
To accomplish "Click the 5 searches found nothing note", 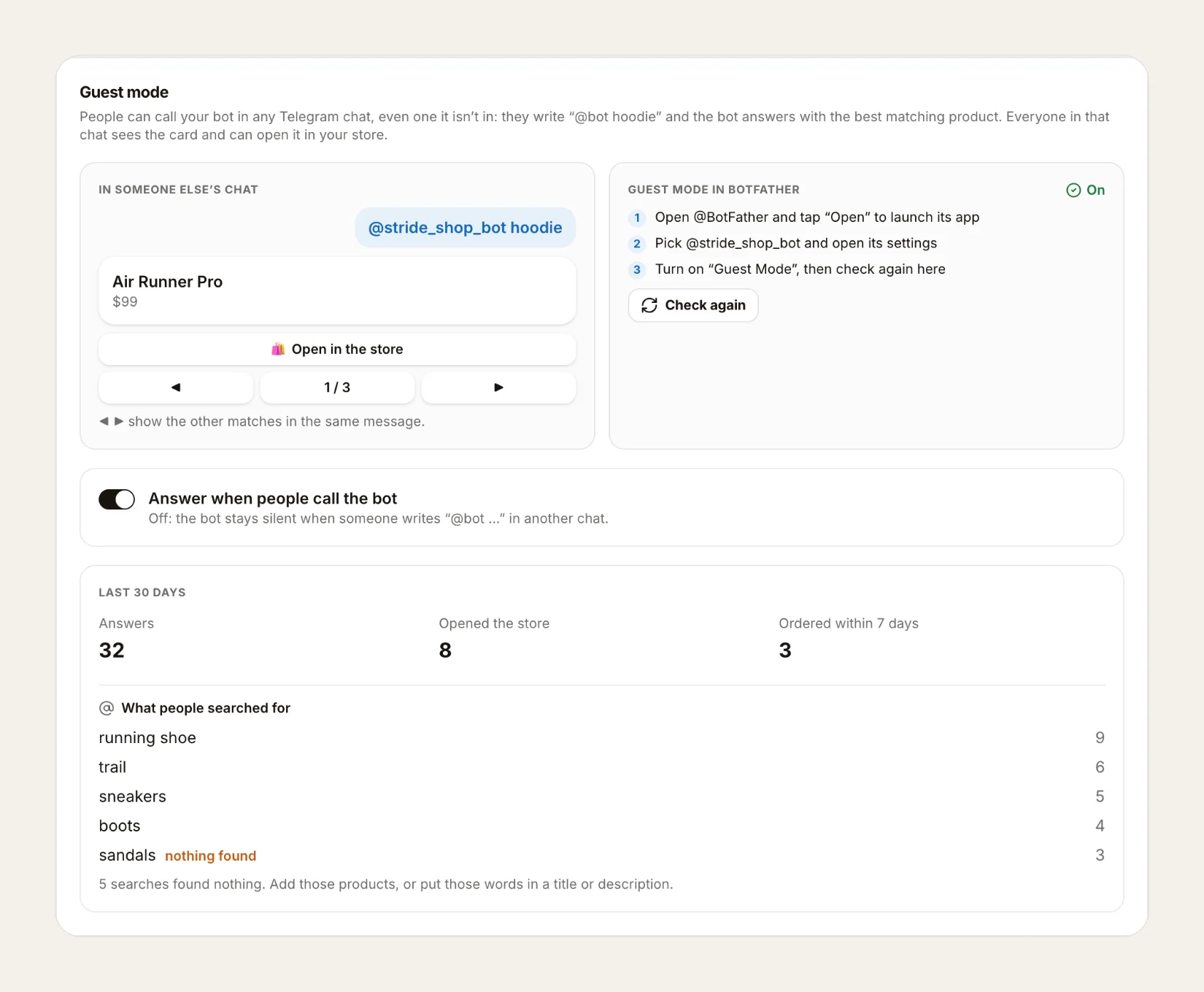I will tap(386, 884).
